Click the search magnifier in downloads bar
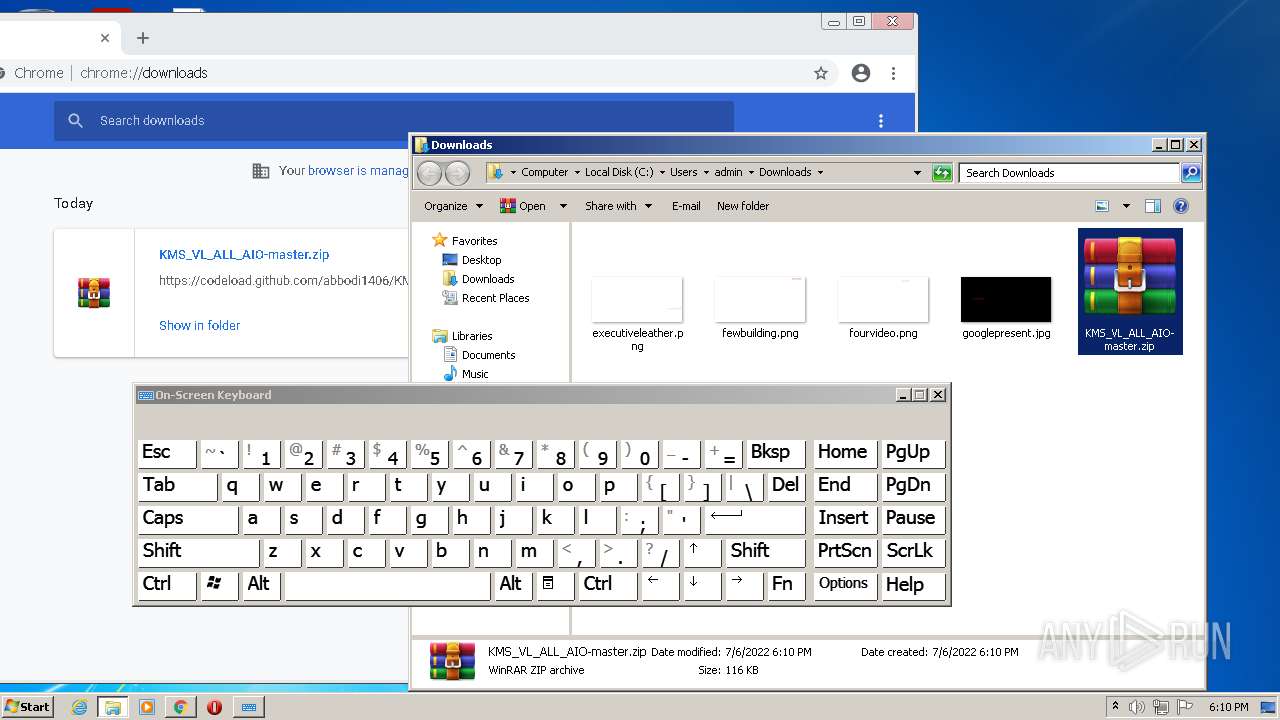Screen dimensions: 1280x720 (76, 121)
